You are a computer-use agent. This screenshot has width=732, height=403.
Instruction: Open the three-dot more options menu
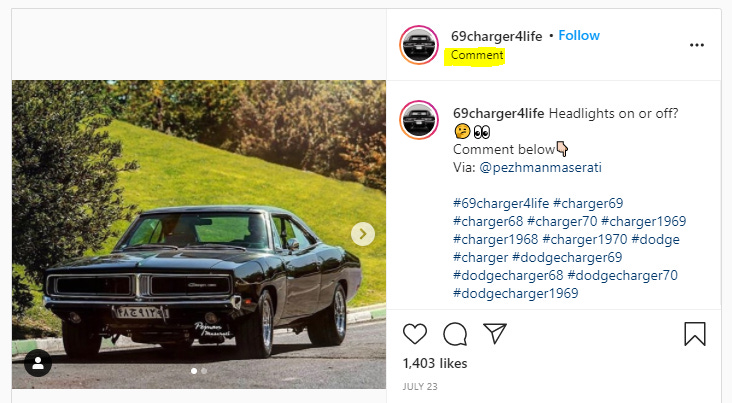[x=697, y=45]
